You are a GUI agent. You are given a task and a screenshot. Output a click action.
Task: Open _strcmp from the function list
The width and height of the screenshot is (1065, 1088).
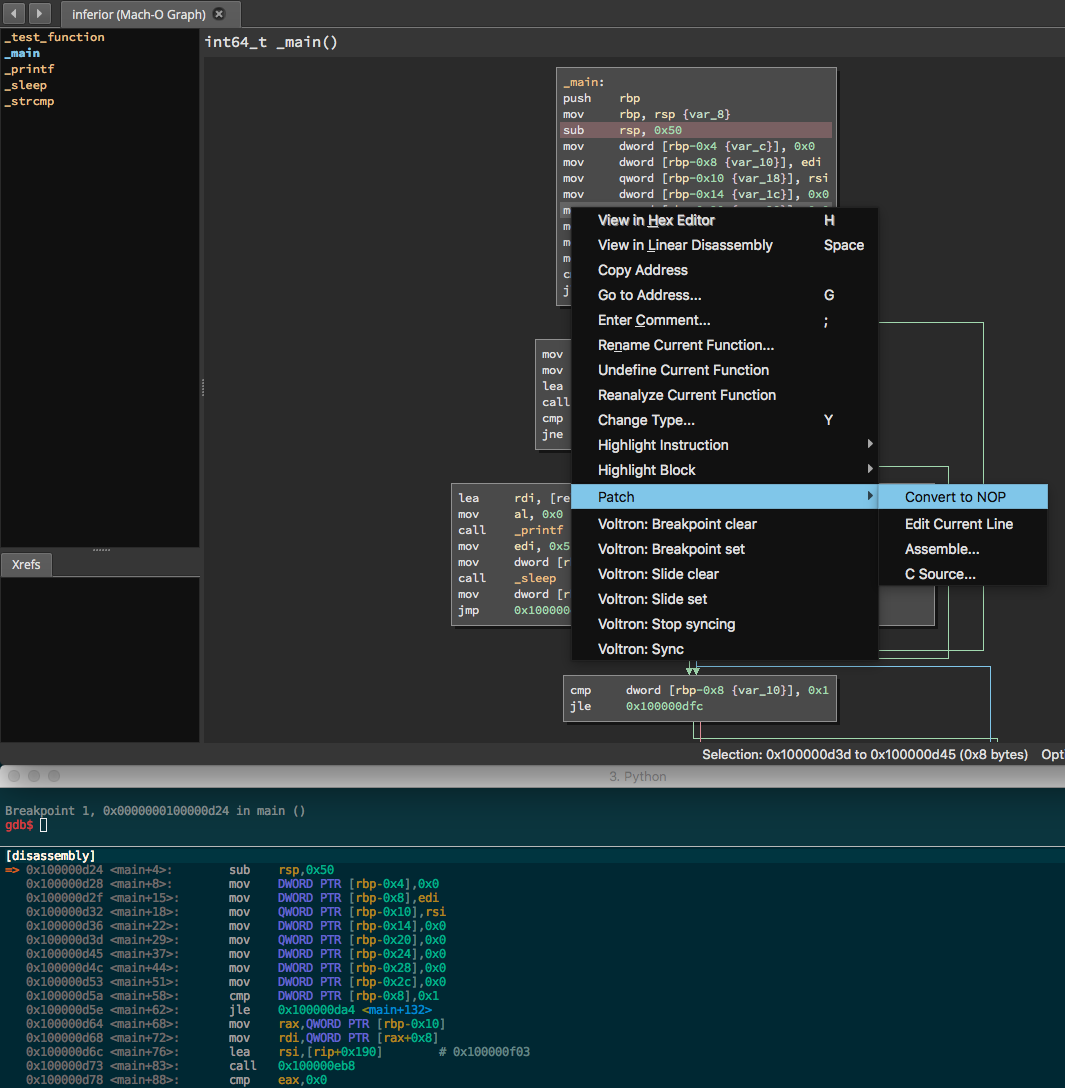29,101
